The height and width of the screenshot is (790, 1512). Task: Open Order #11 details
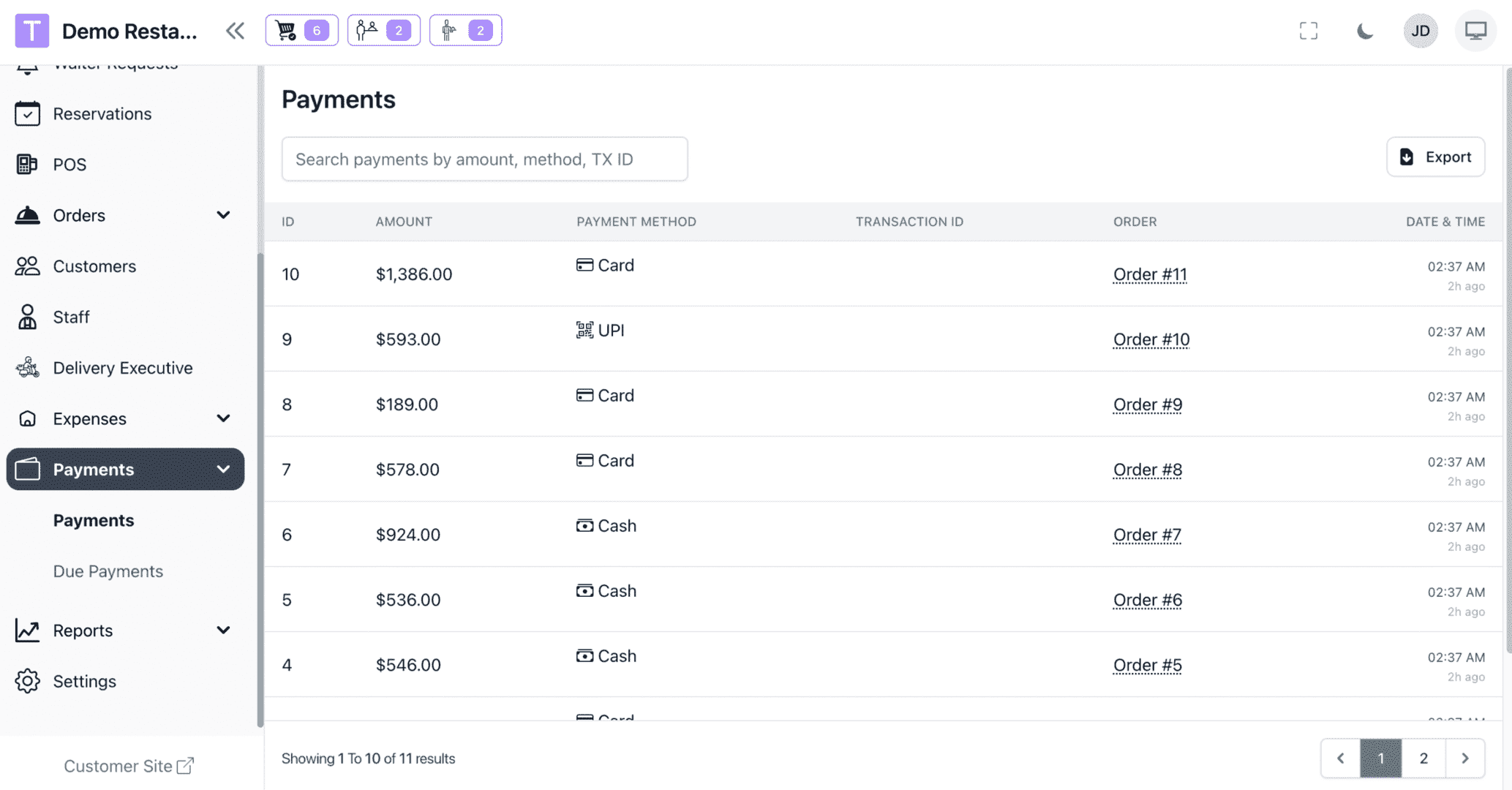click(x=1150, y=274)
